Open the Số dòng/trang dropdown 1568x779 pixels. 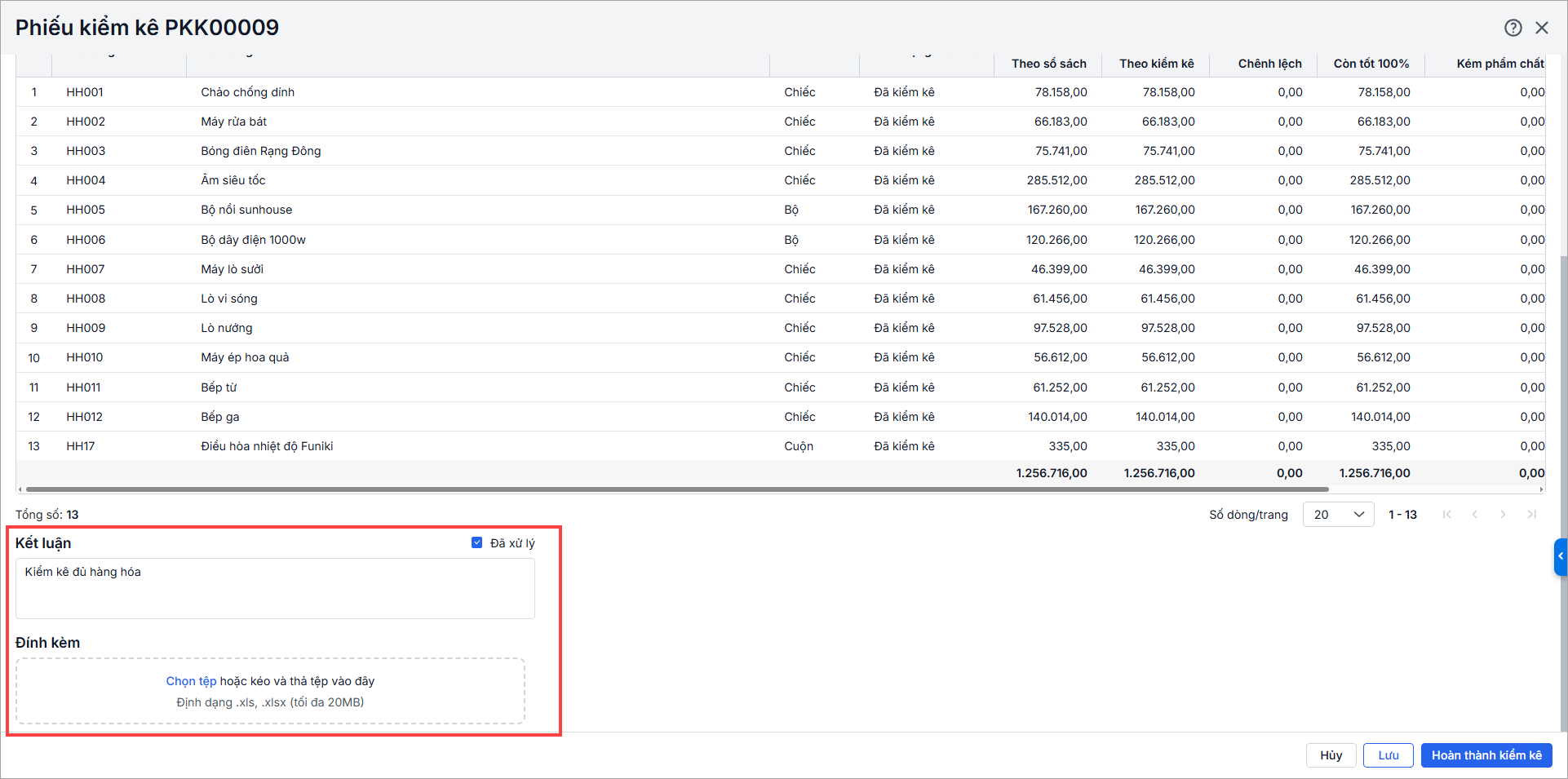tap(1338, 514)
